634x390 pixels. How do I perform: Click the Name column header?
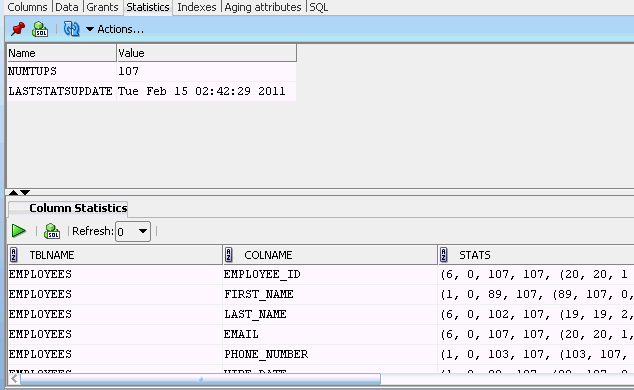(x=61, y=53)
